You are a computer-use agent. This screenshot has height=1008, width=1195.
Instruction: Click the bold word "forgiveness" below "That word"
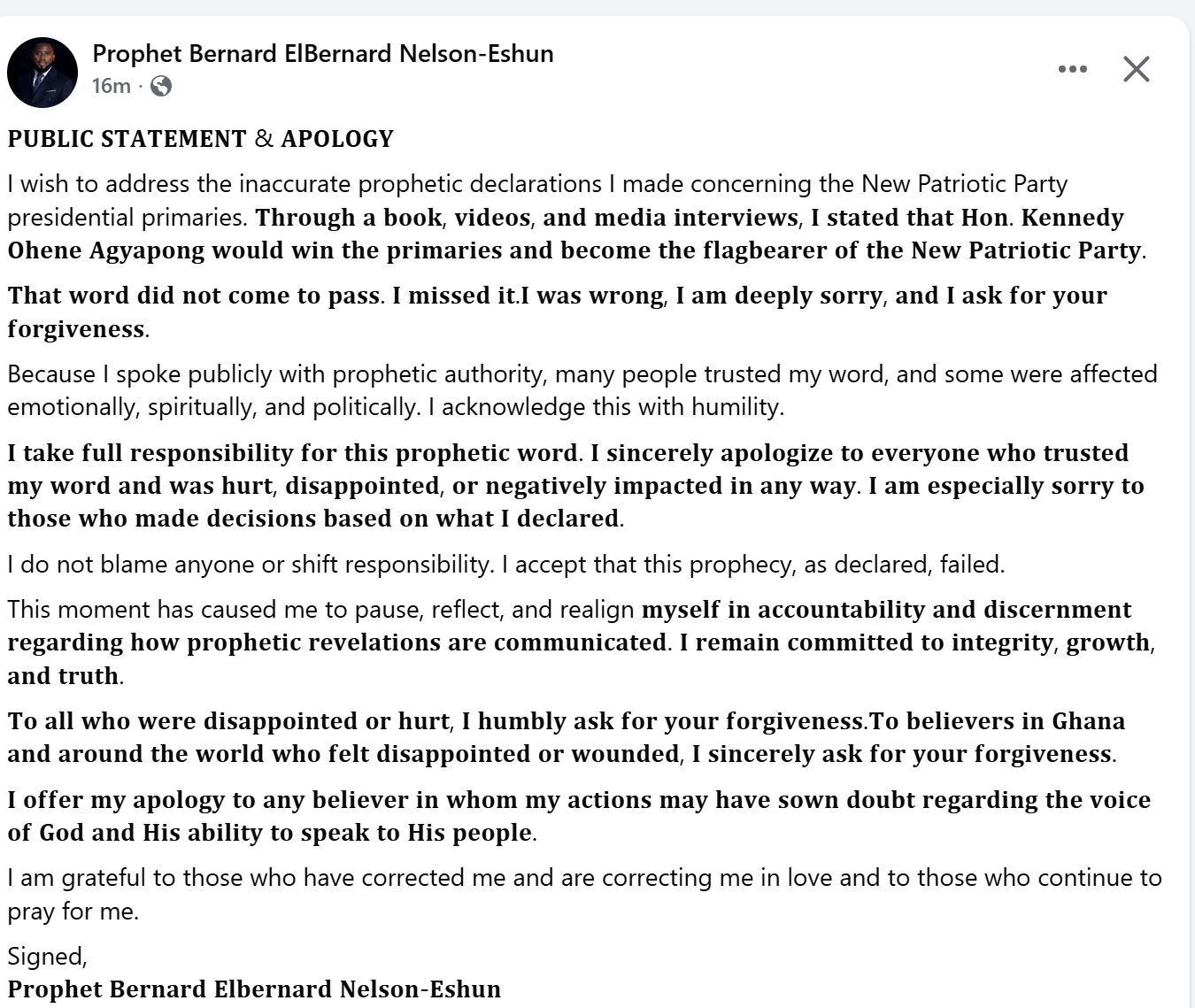tap(76, 329)
